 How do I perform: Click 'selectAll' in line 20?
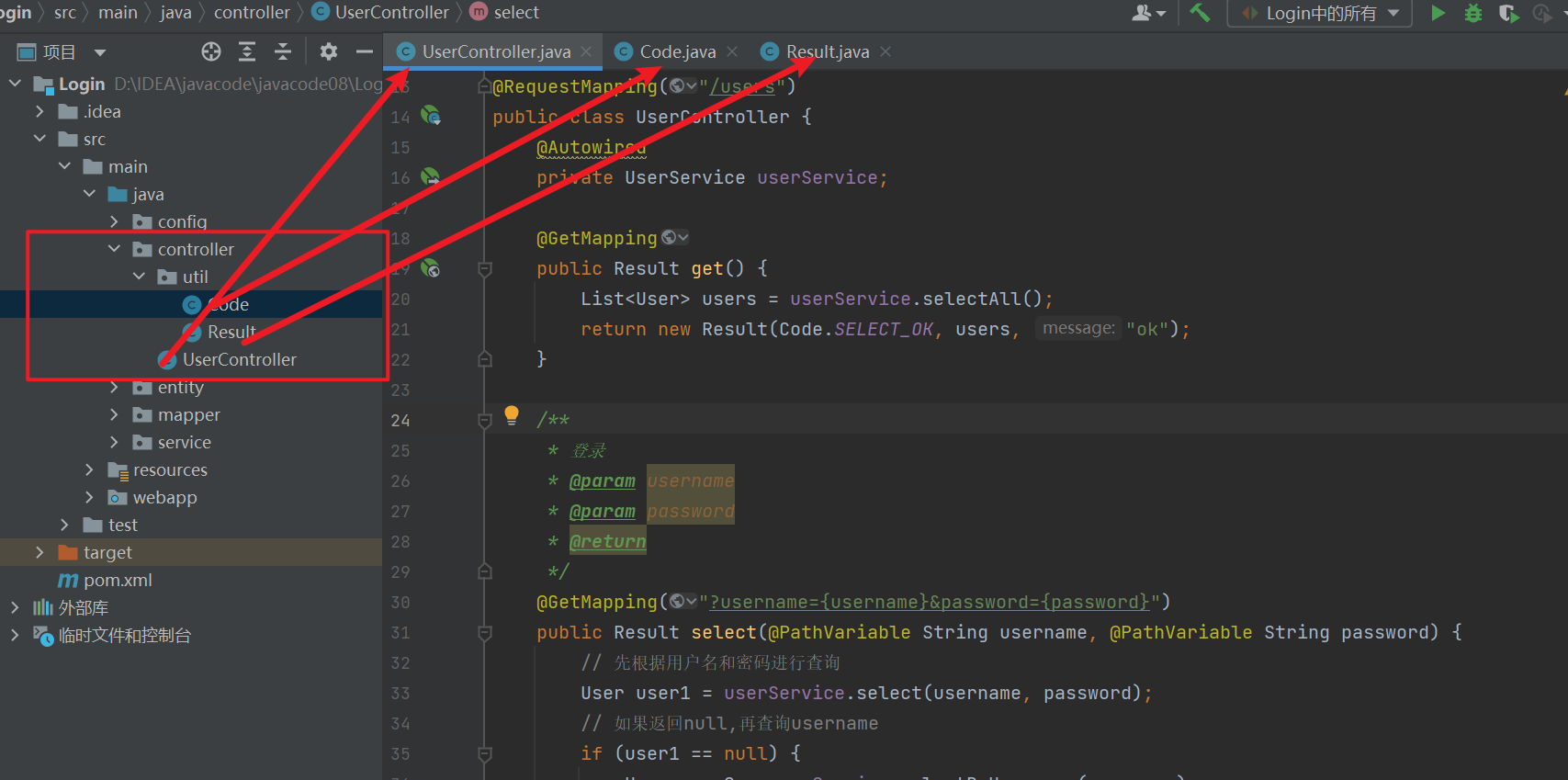tap(970, 299)
